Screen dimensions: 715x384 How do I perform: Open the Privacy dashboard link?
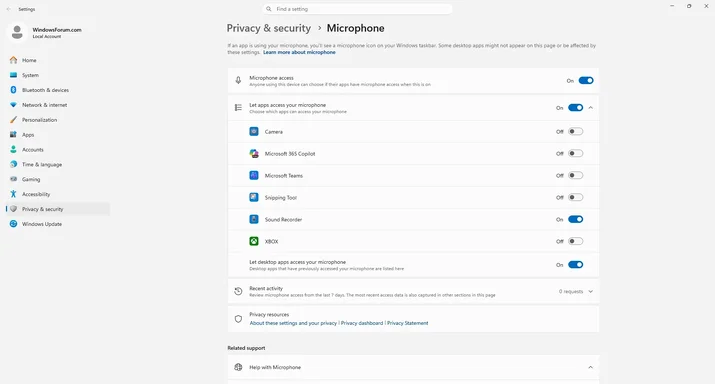coord(362,323)
